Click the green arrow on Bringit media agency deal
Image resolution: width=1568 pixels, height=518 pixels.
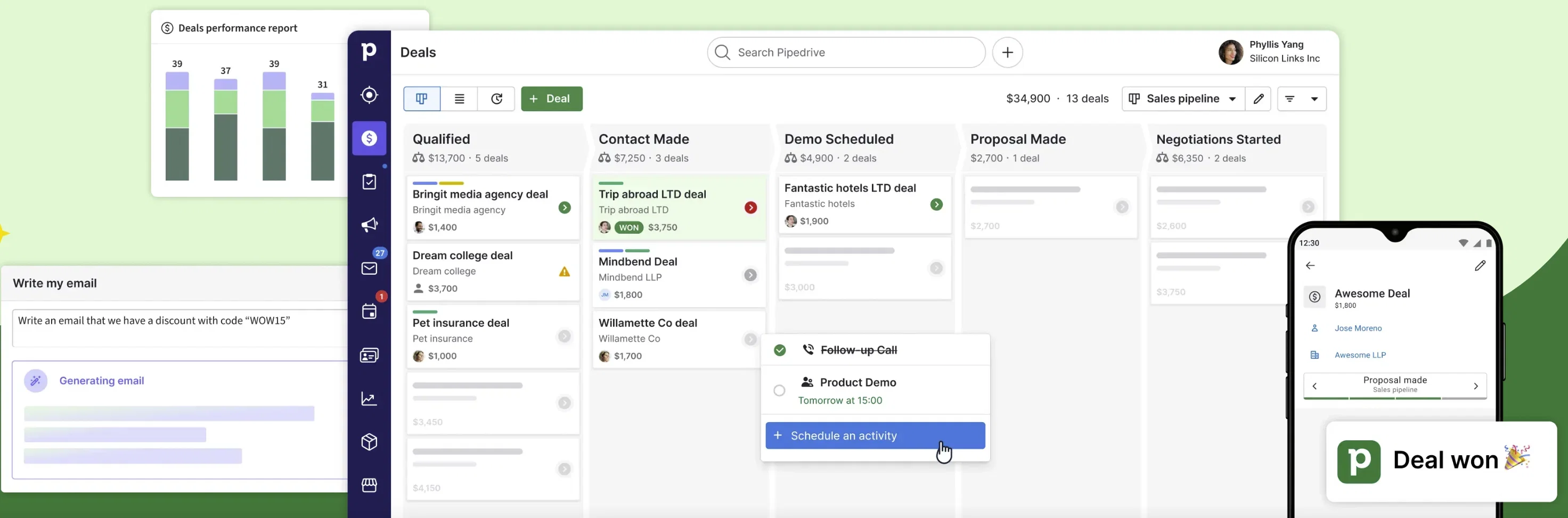[x=565, y=208]
